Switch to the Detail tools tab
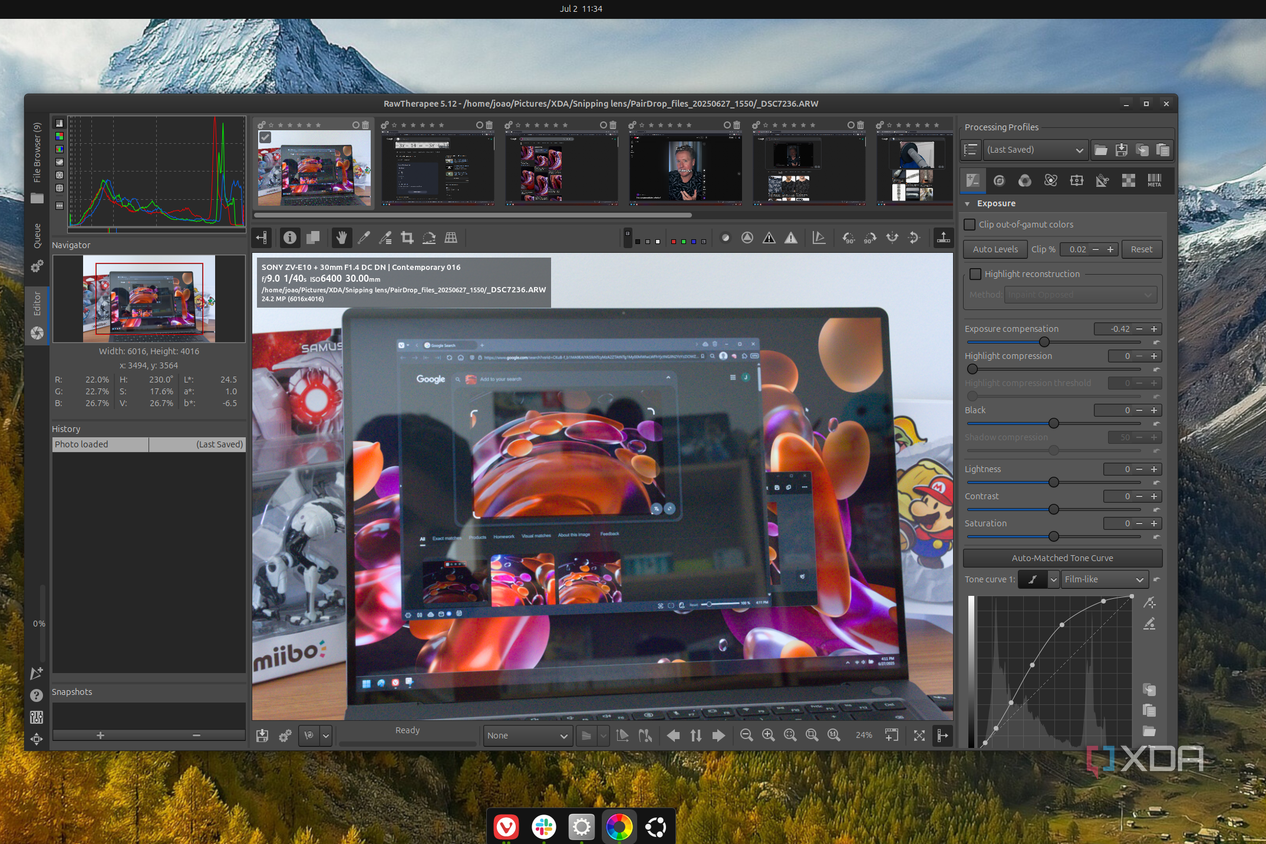Image resolution: width=1266 pixels, height=844 pixels. pyautogui.click(x=999, y=180)
